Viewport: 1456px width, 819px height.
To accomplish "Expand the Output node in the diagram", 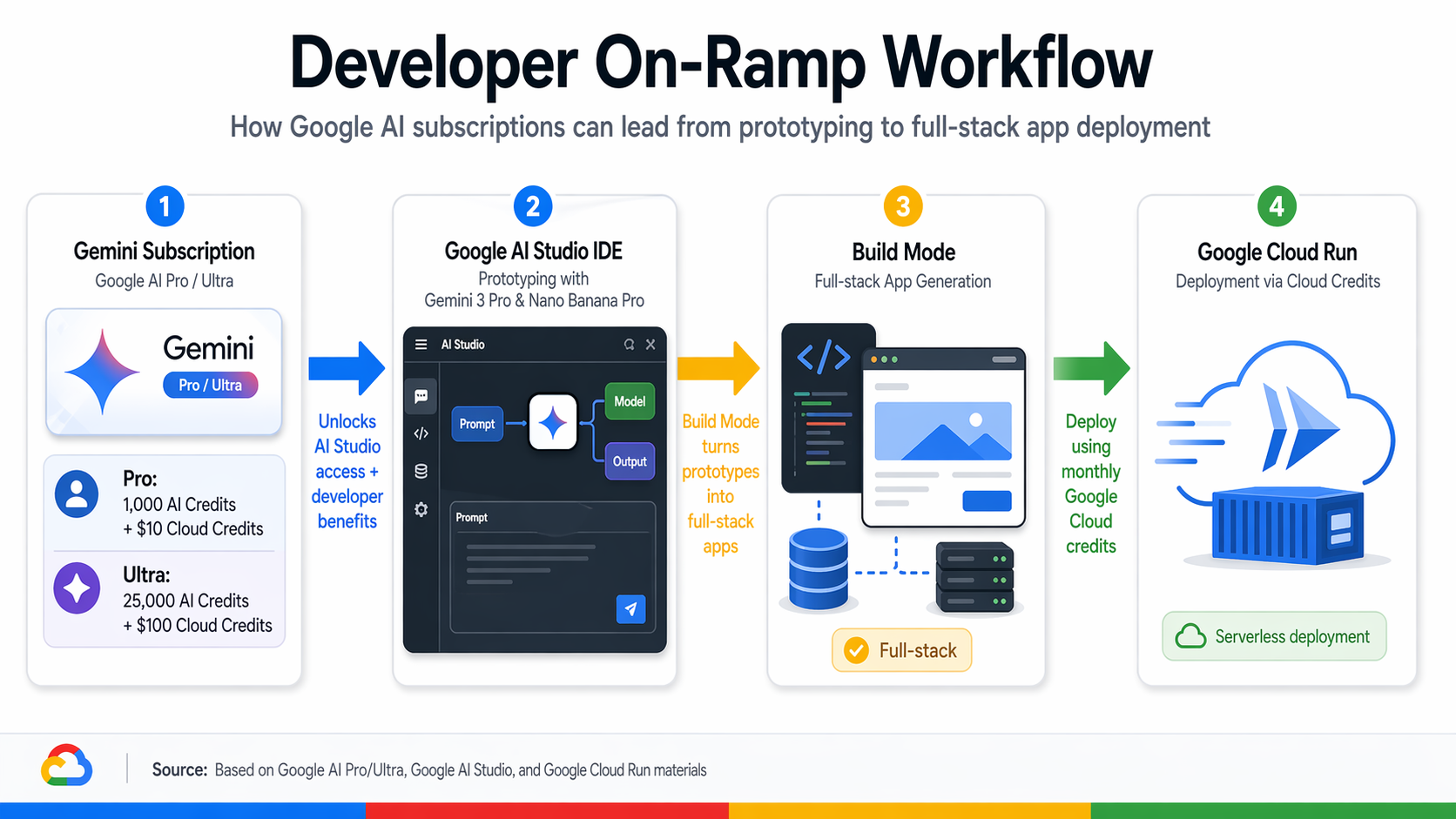I will (x=629, y=461).
